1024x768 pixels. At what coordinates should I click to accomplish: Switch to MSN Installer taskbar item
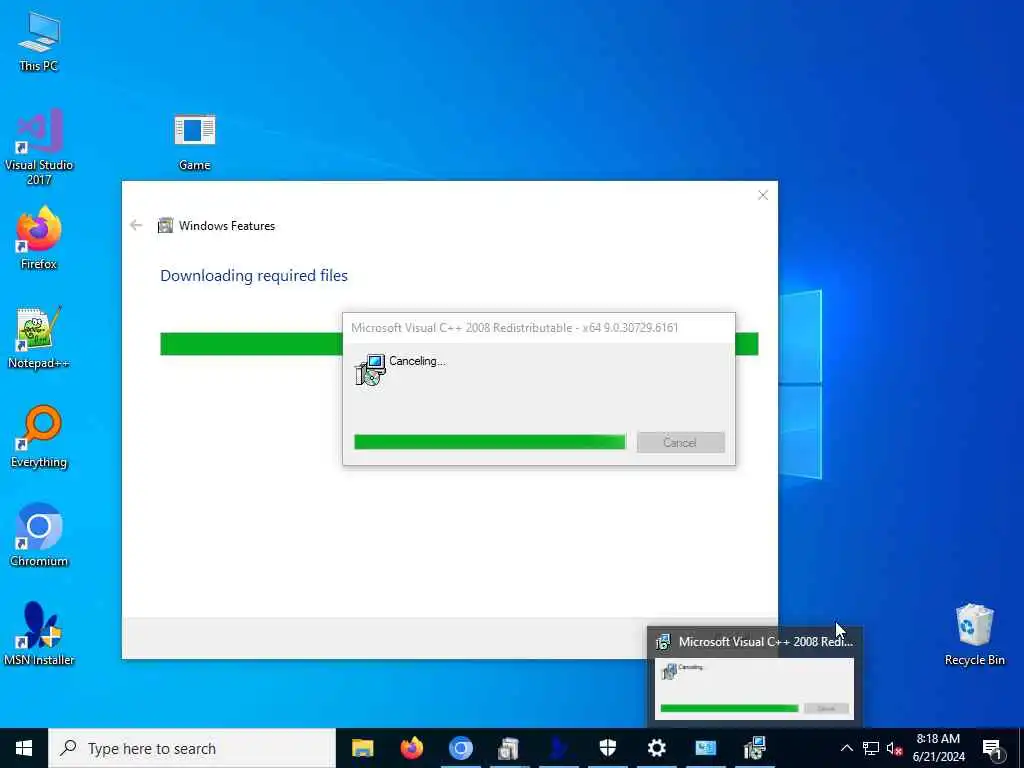pyautogui.click(x=558, y=748)
